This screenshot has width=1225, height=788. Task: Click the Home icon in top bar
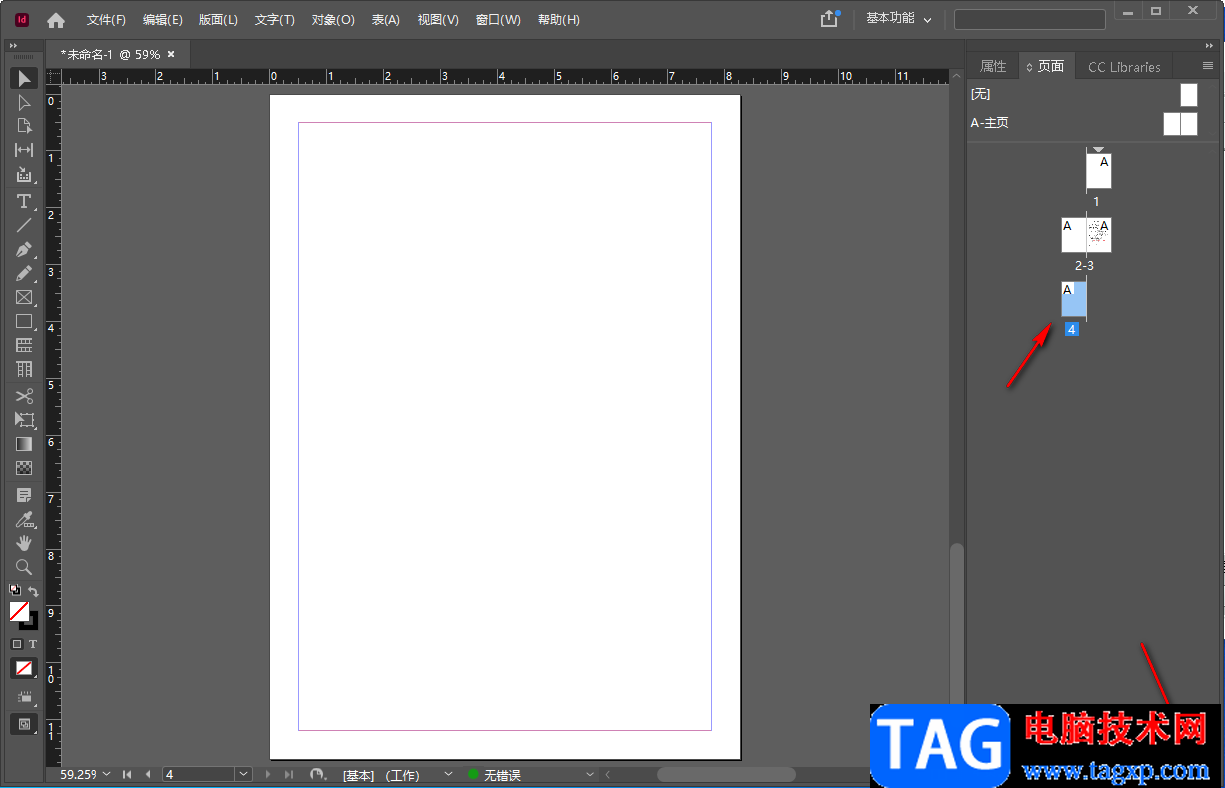[x=56, y=20]
